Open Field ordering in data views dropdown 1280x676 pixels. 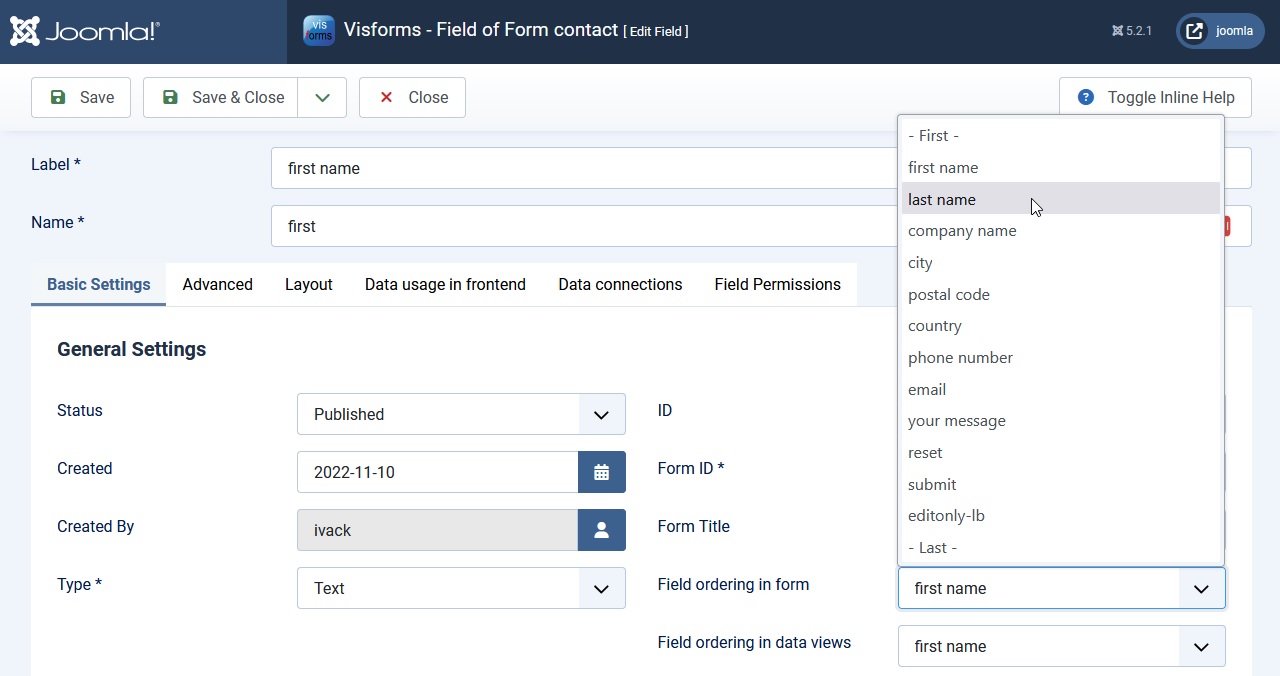pos(1061,646)
